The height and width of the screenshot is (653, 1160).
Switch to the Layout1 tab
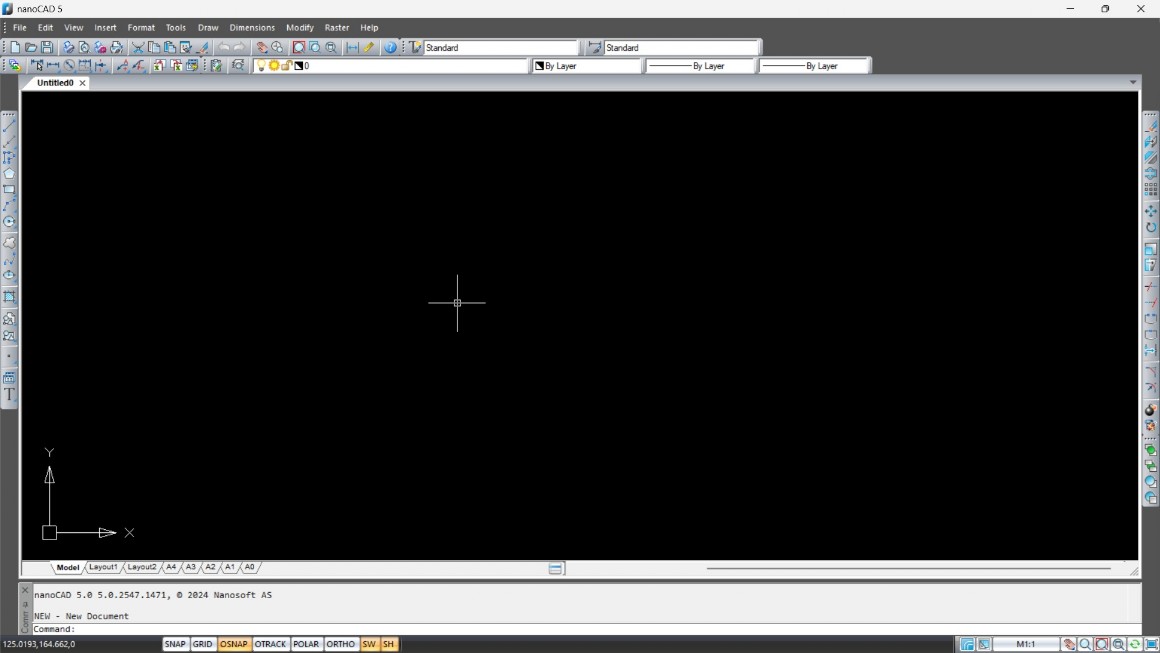(x=103, y=567)
